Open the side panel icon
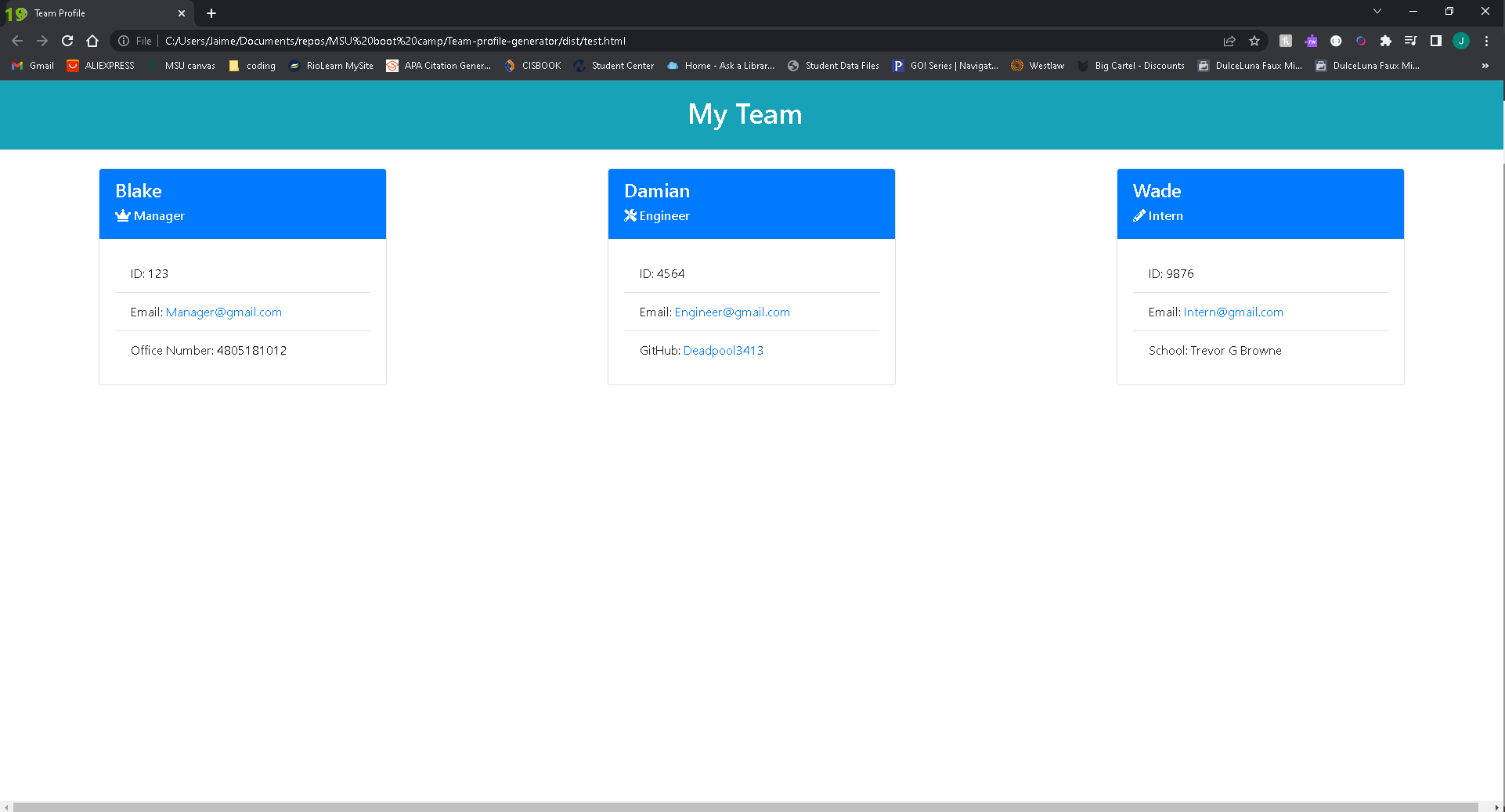The height and width of the screenshot is (812, 1505). click(1436, 41)
